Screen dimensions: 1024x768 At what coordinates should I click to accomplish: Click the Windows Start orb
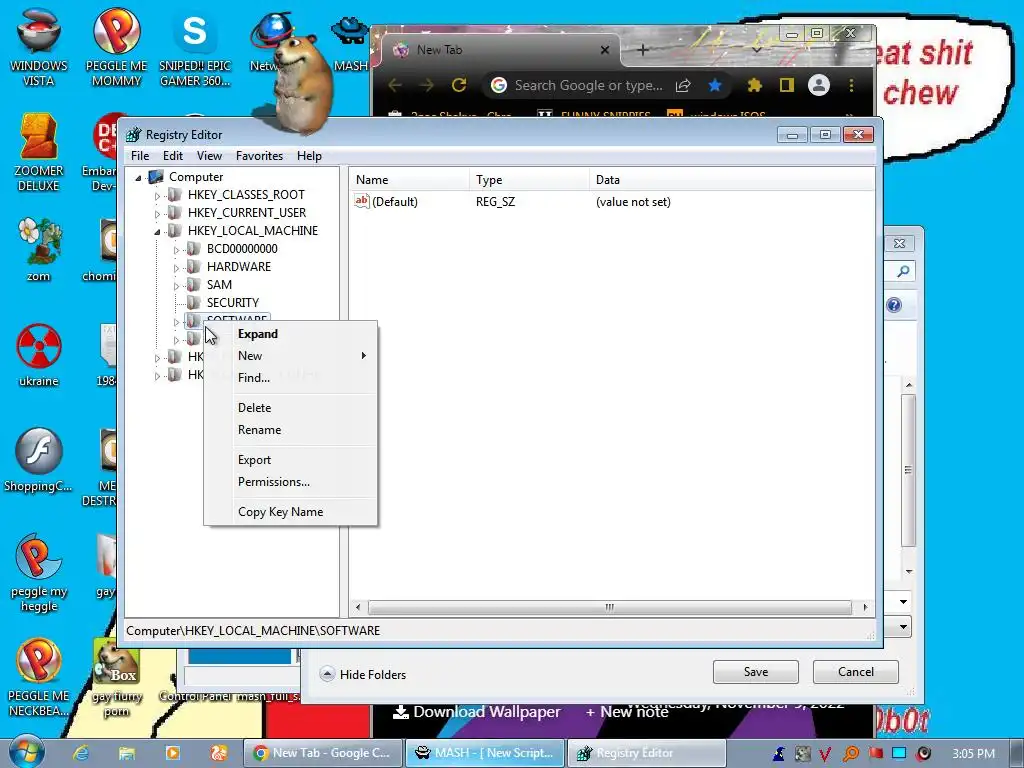27,752
